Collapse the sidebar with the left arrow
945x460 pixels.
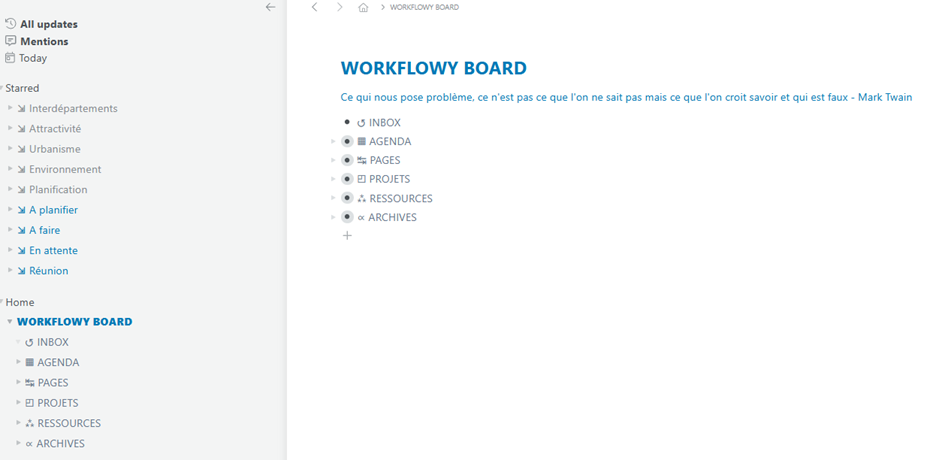pos(270,7)
